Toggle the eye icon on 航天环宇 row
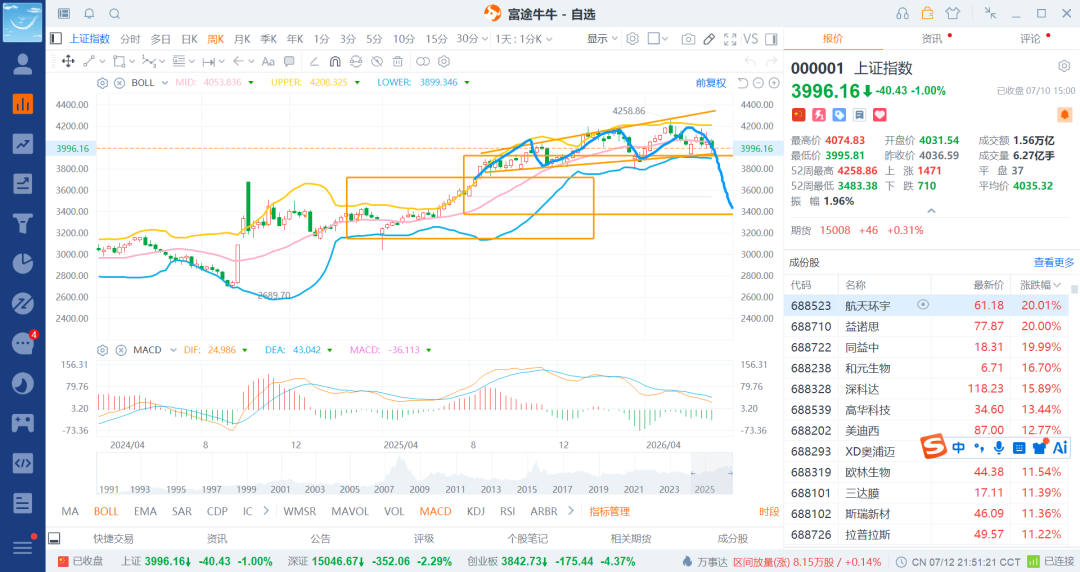This screenshot has width=1080, height=572. [x=923, y=305]
